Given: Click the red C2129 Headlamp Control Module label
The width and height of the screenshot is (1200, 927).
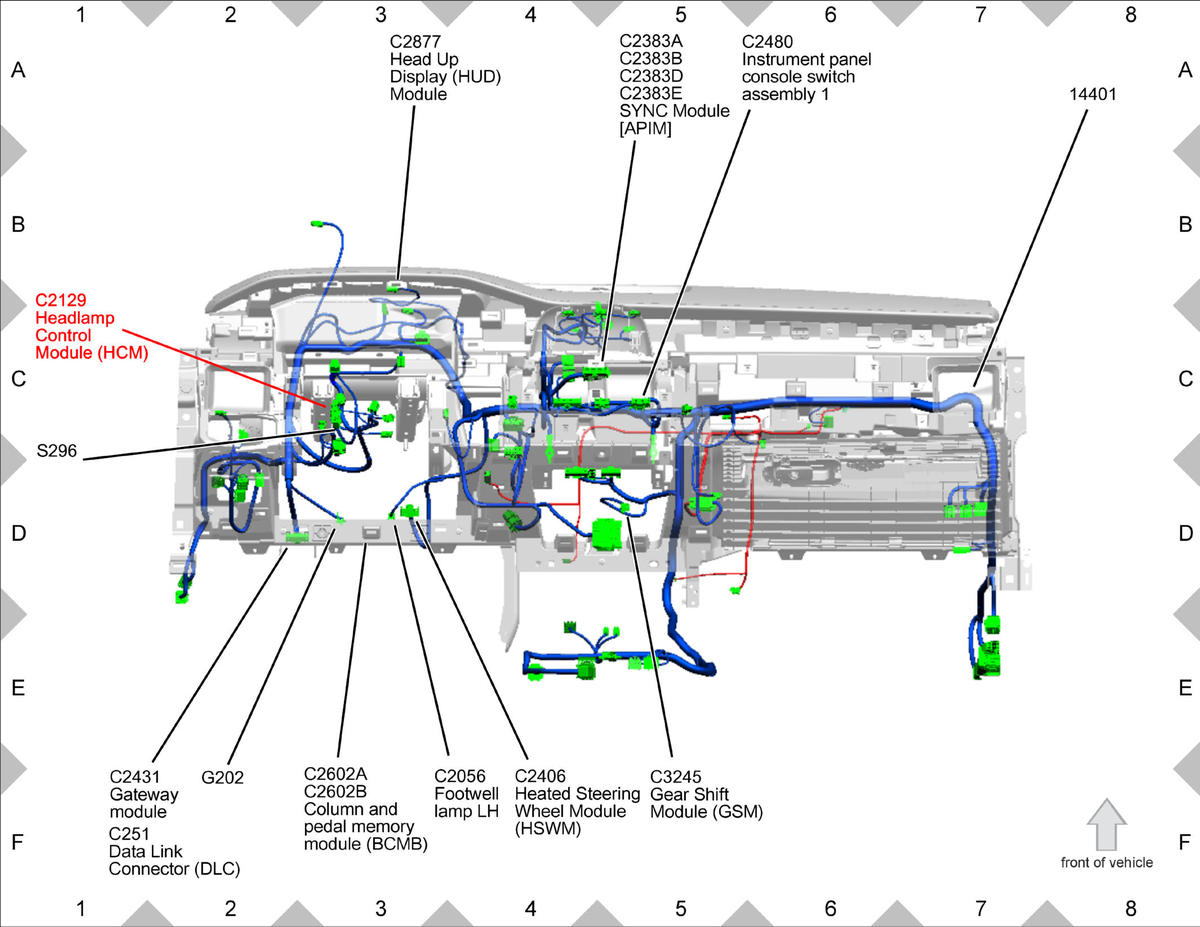Looking at the screenshot, I should [x=92, y=326].
